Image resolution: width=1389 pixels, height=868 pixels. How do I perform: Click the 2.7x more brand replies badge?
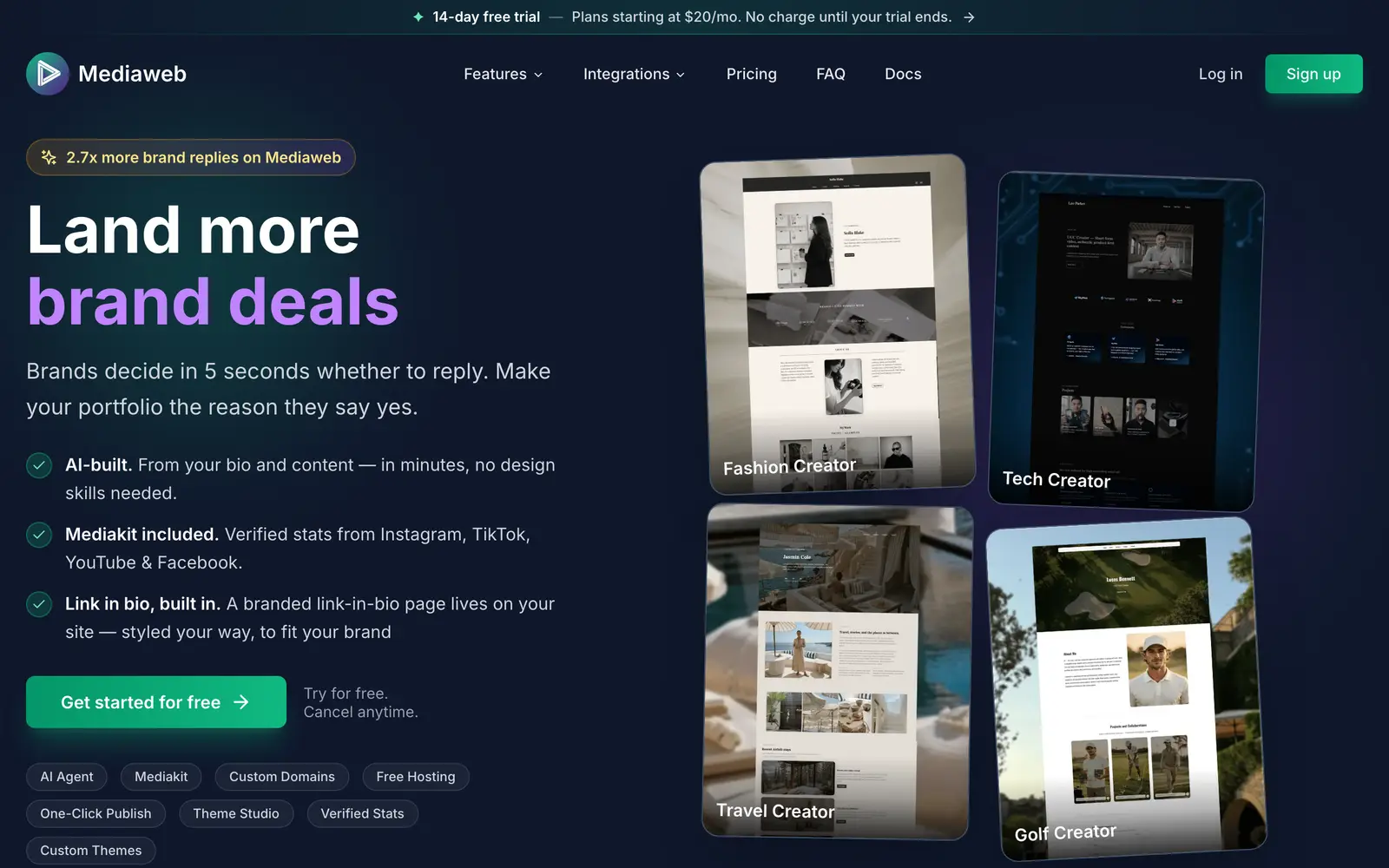pos(191,157)
